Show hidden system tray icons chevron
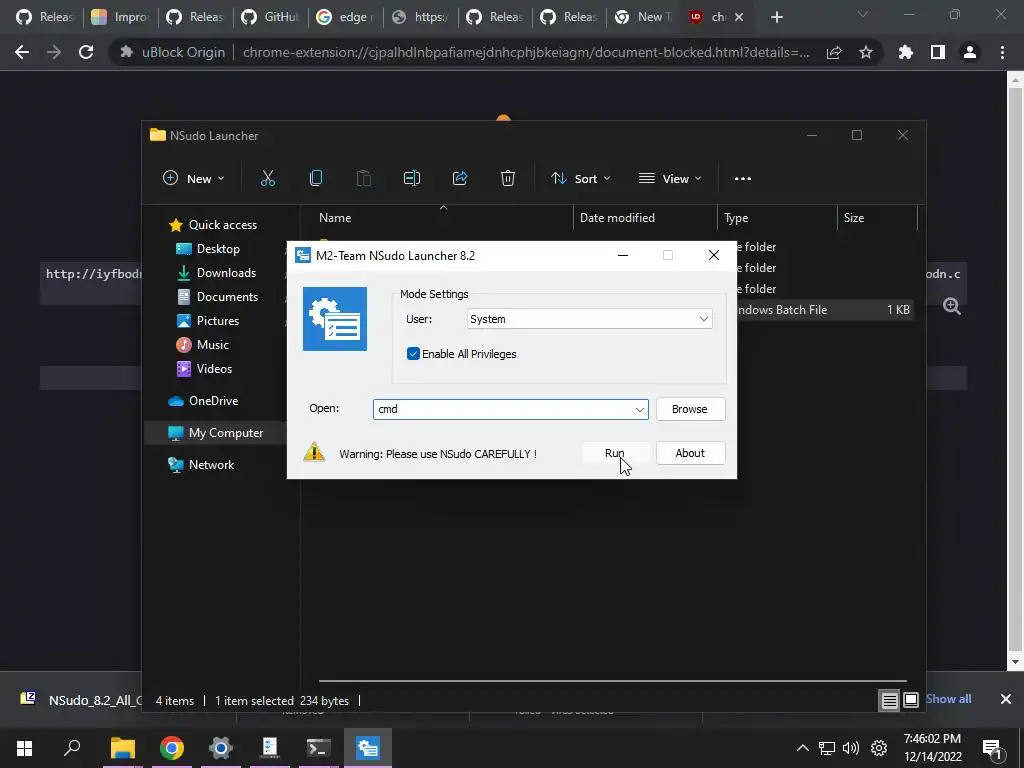 point(803,748)
